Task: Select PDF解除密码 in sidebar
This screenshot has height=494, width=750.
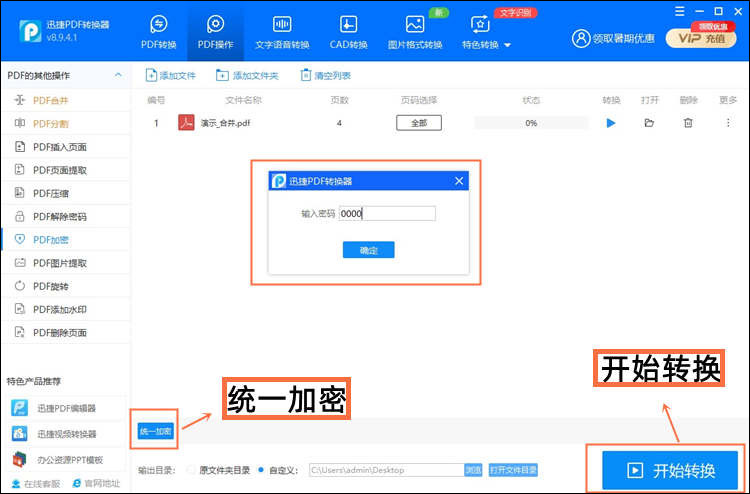Action: pyautogui.click(x=66, y=217)
